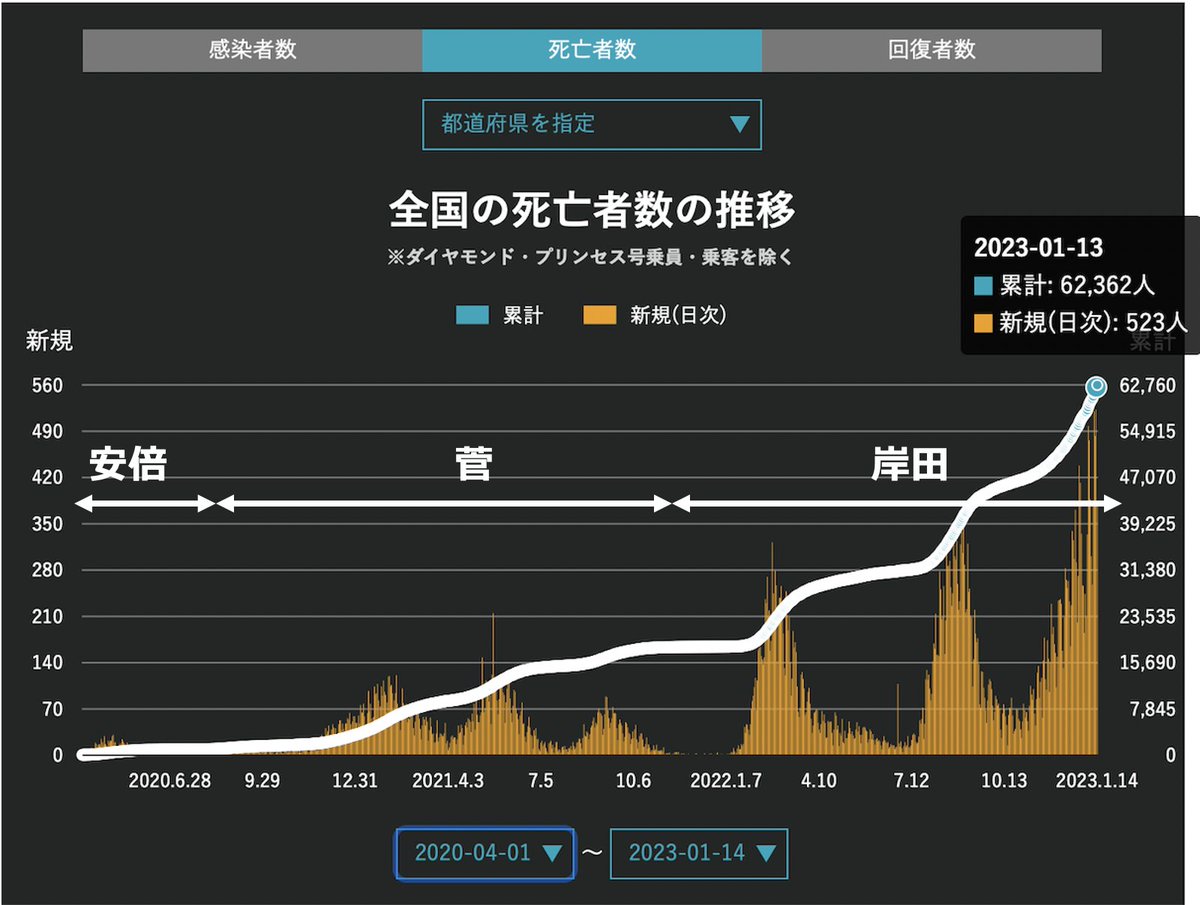This screenshot has width=1200, height=905.
Task: Click the chart title 全国の死亡者数の推移
Action: click(592, 211)
